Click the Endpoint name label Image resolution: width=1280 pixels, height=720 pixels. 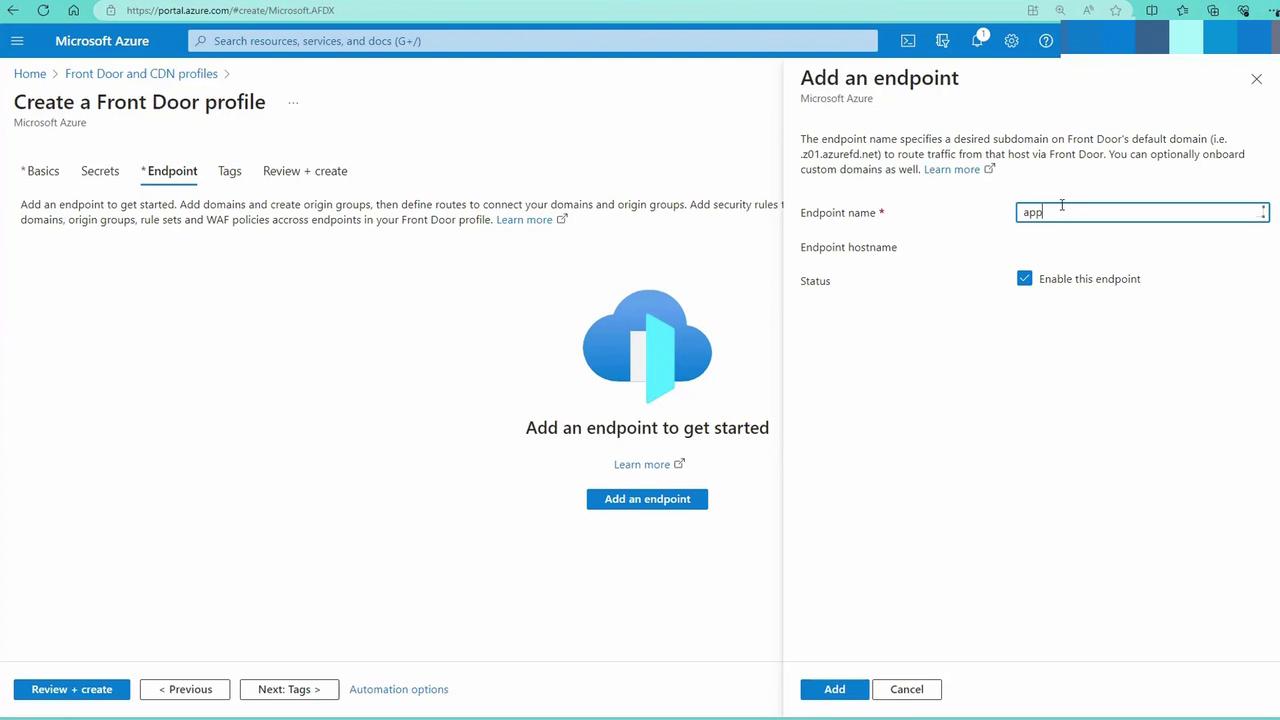pos(838,213)
